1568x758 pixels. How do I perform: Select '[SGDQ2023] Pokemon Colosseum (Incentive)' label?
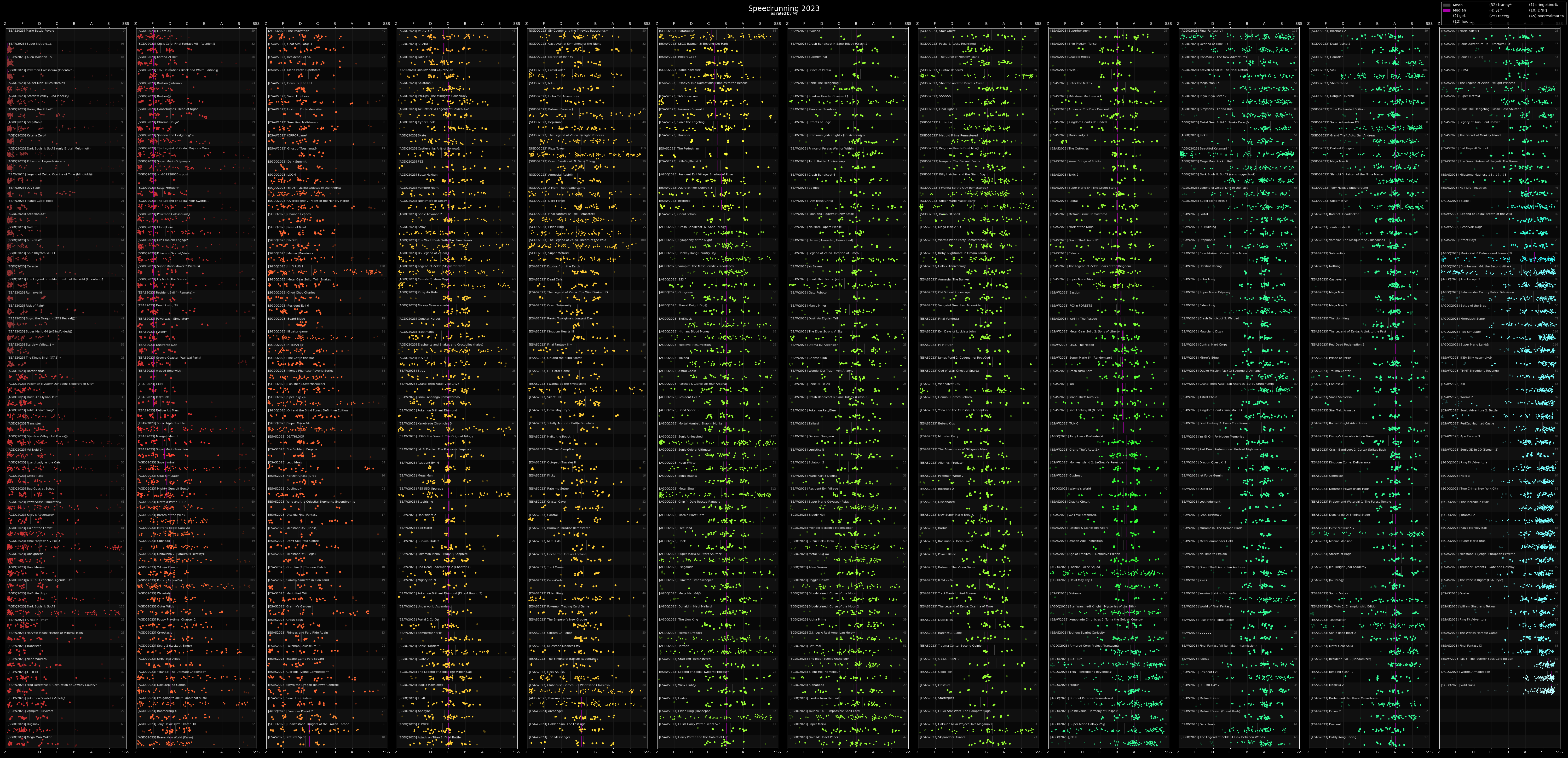tap(40, 70)
